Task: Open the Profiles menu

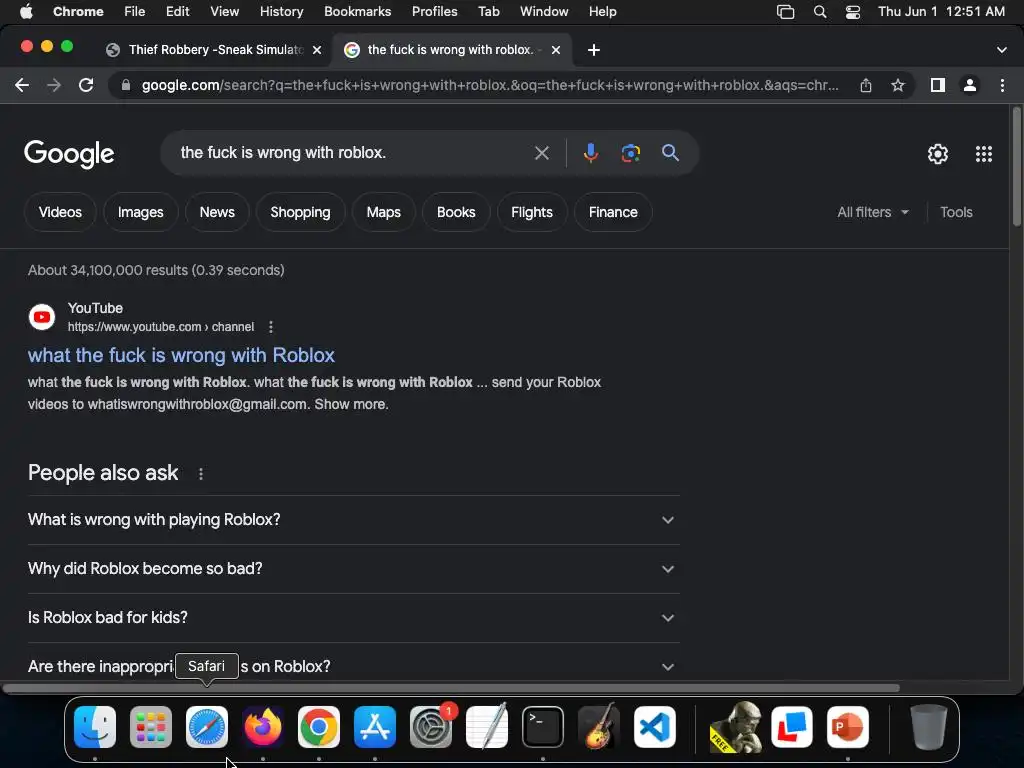Action: coord(434,12)
